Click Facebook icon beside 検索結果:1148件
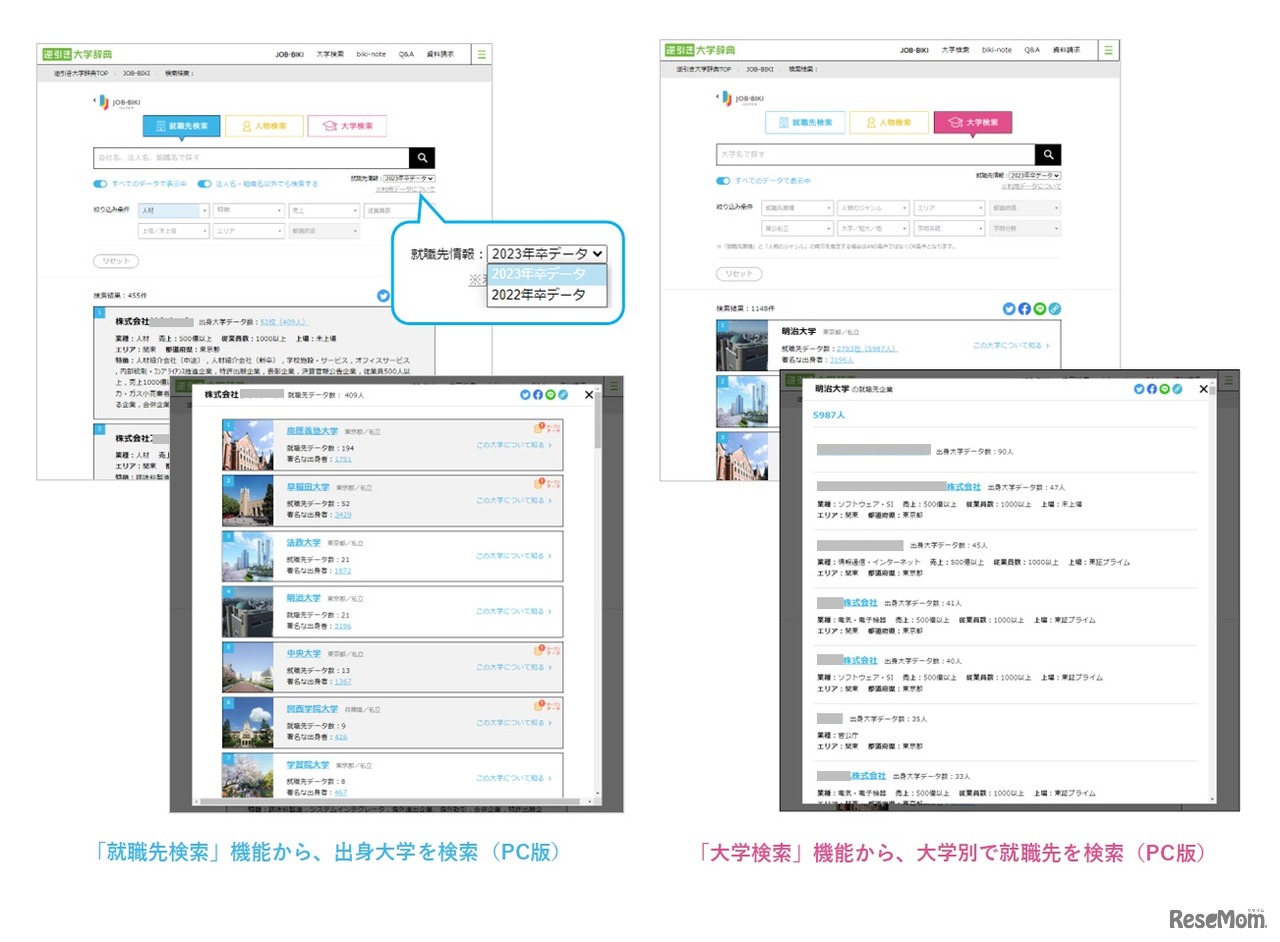This screenshot has width=1280, height=942. click(x=1024, y=309)
